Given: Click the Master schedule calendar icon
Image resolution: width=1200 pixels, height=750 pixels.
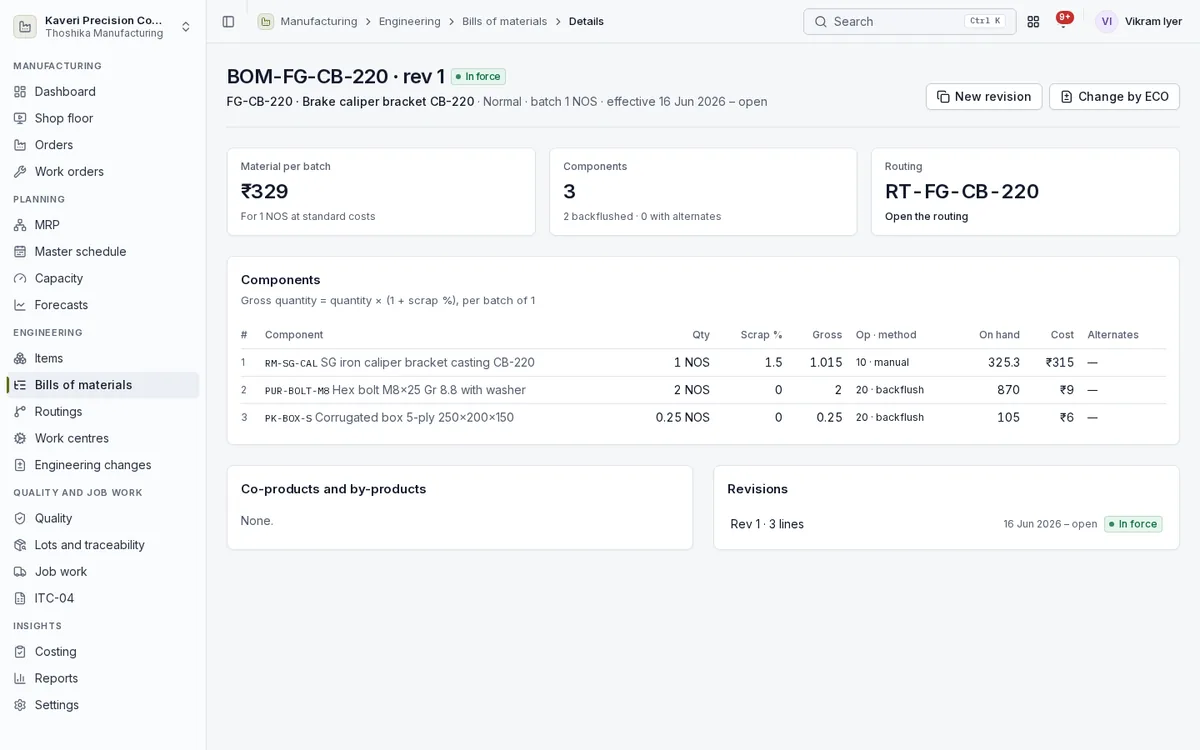Looking at the screenshot, I should pos(20,252).
